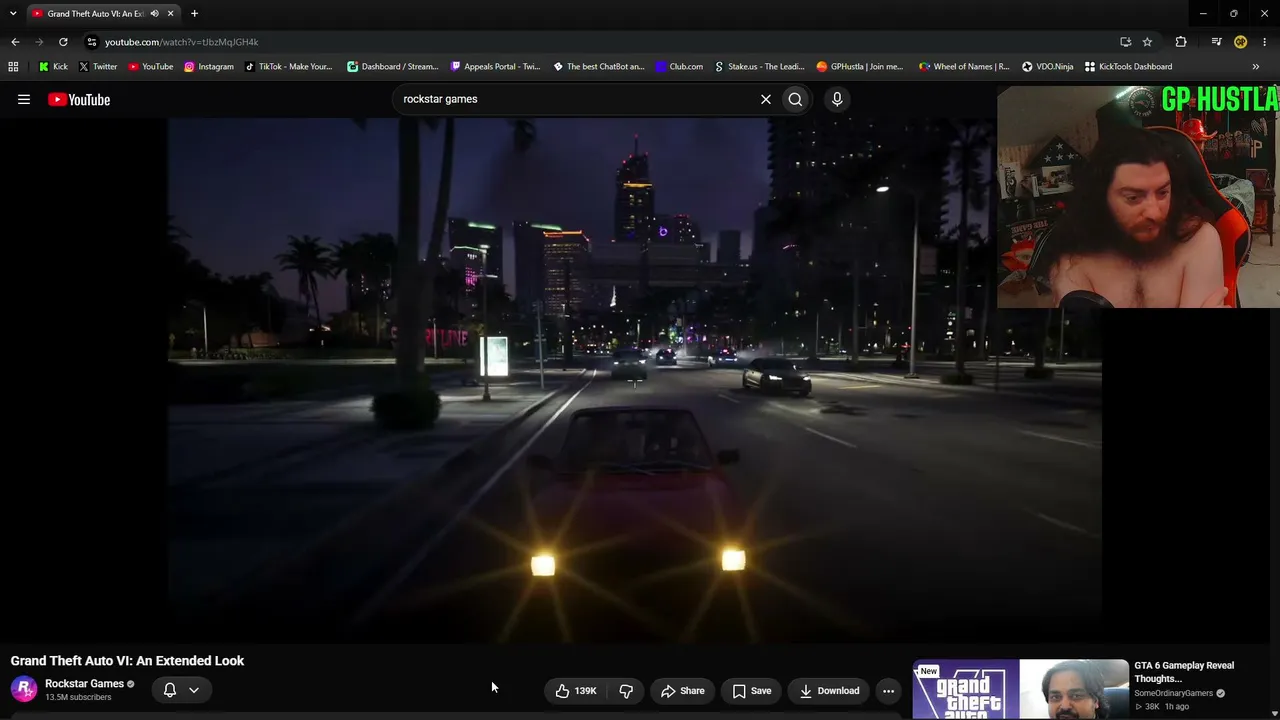The image size is (1280, 720).
Task: Open the Chrome profile avatar
Action: (x=1240, y=42)
